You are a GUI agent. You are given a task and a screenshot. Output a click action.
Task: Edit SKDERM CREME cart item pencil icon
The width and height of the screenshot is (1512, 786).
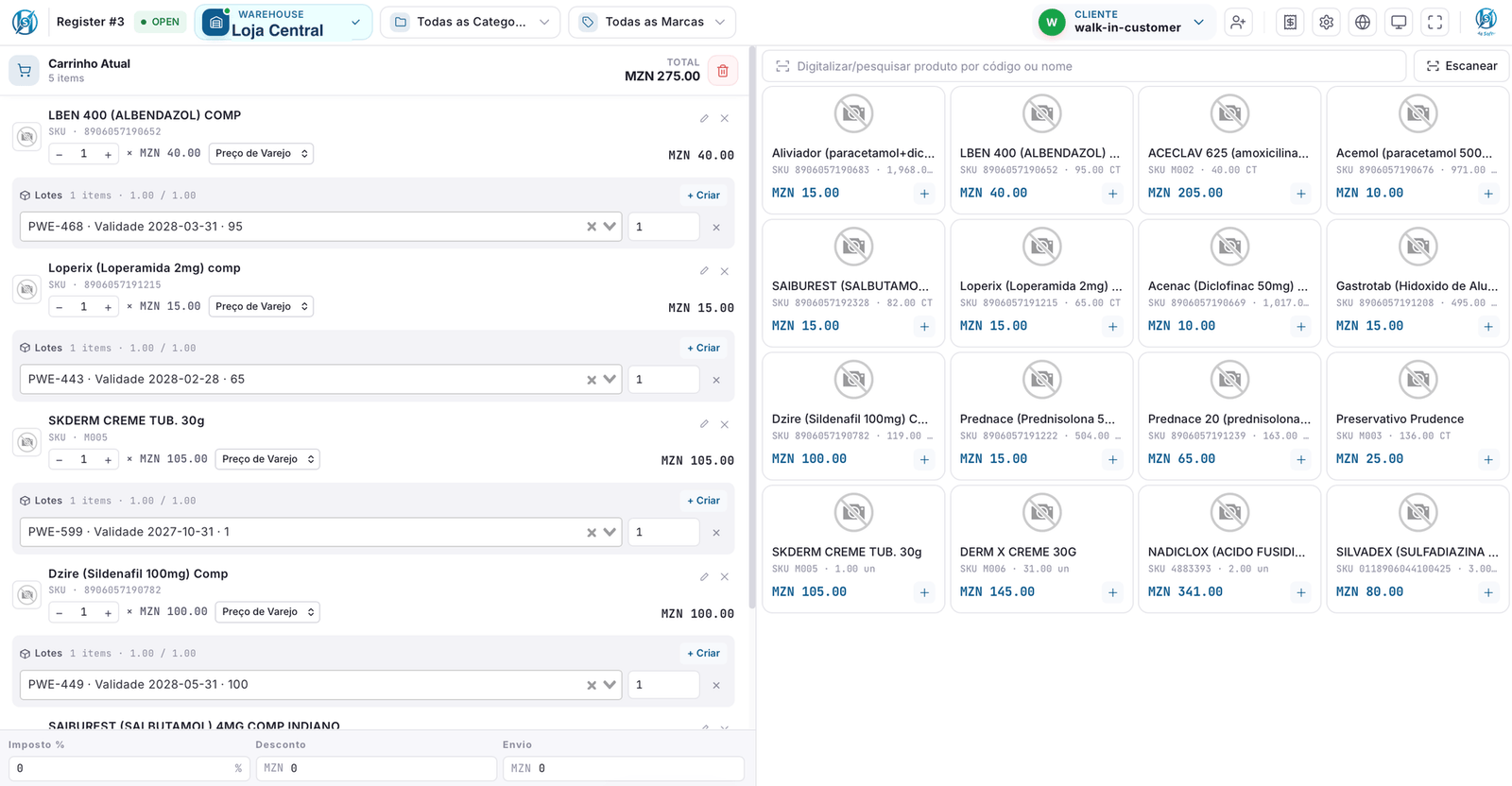point(704,424)
